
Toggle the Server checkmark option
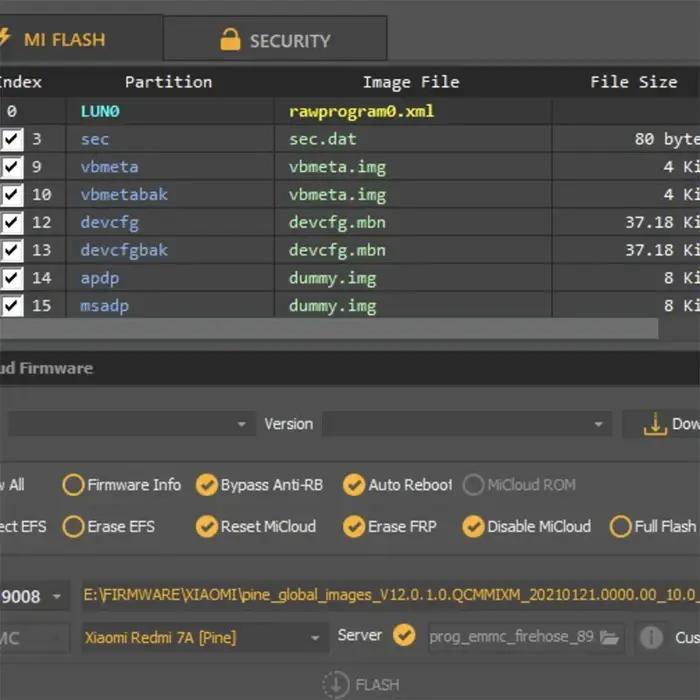[x=404, y=635]
